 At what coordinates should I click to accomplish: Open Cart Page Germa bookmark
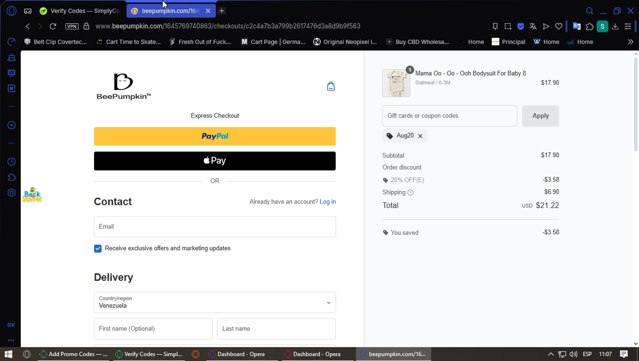click(x=273, y=42)
